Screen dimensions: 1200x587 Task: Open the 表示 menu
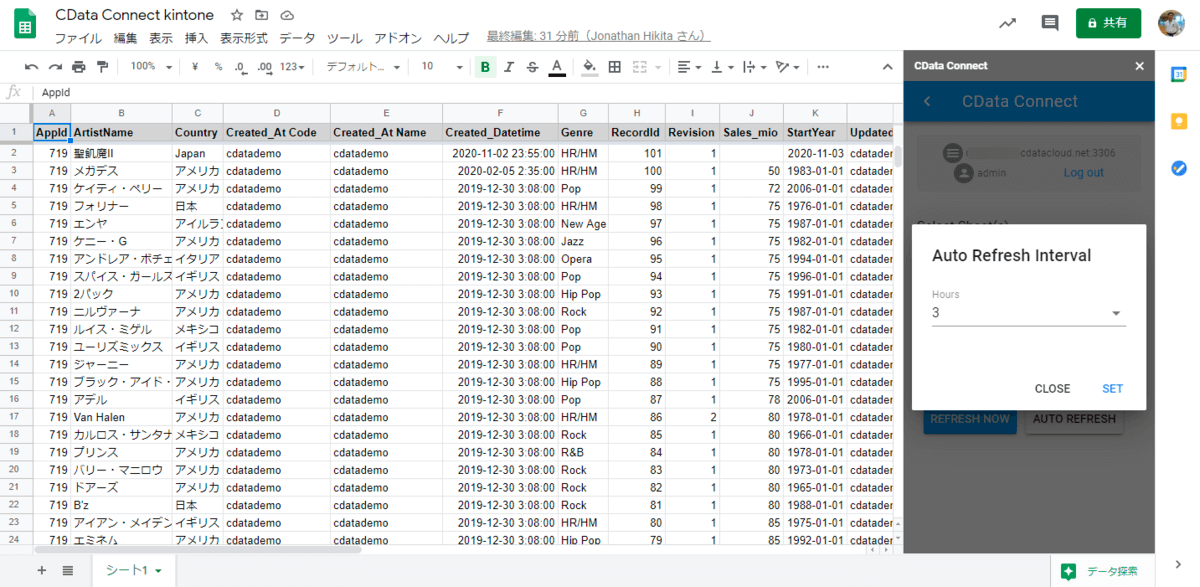[161, 38]
